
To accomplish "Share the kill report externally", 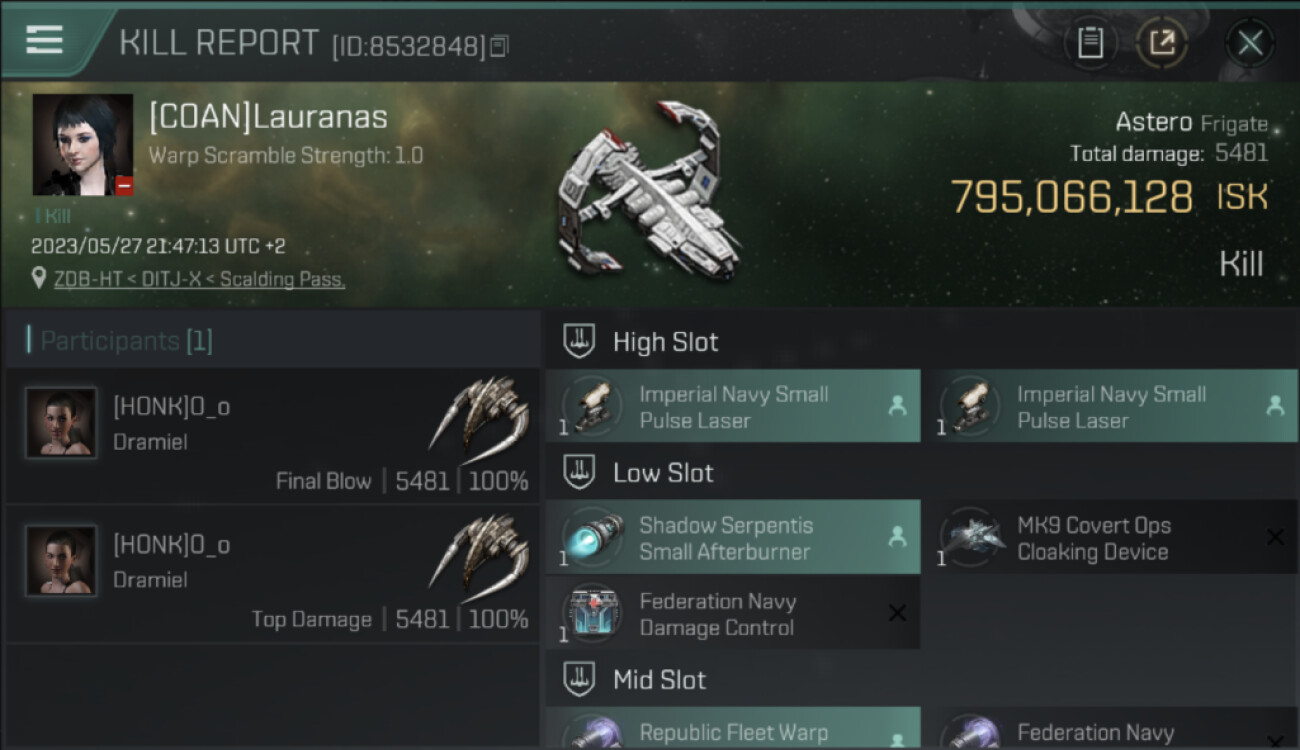I will click(x=1162, y=42).
